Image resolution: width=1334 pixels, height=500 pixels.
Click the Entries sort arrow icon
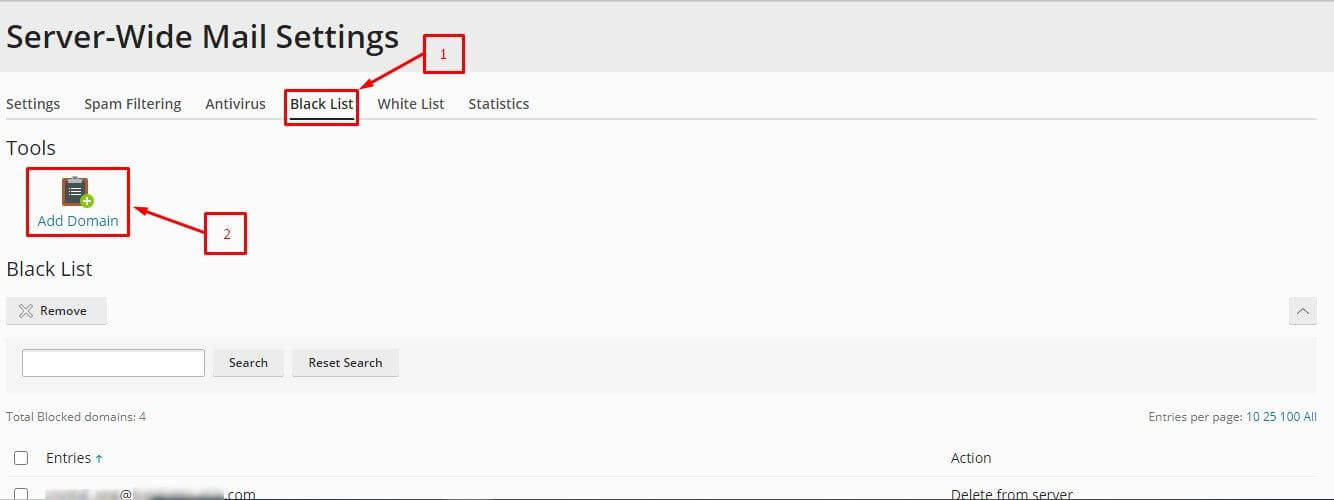tap(99, 458)
